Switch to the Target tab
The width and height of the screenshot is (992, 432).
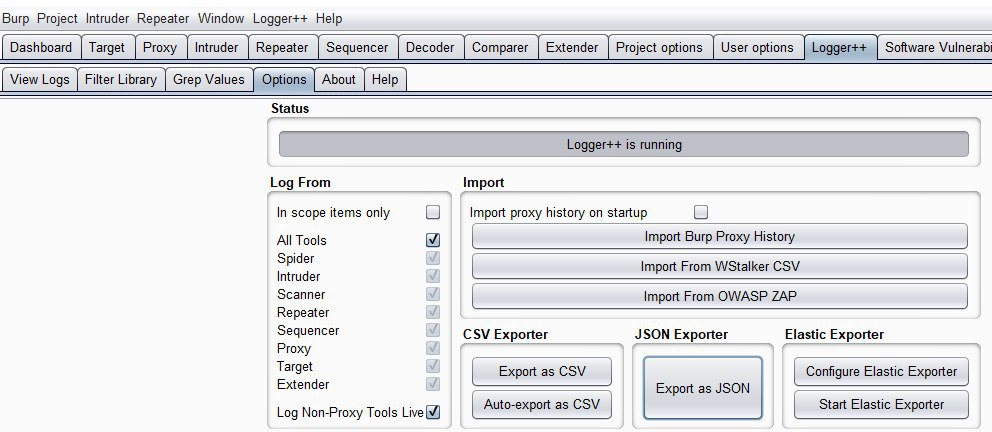(x=107, y=47)
